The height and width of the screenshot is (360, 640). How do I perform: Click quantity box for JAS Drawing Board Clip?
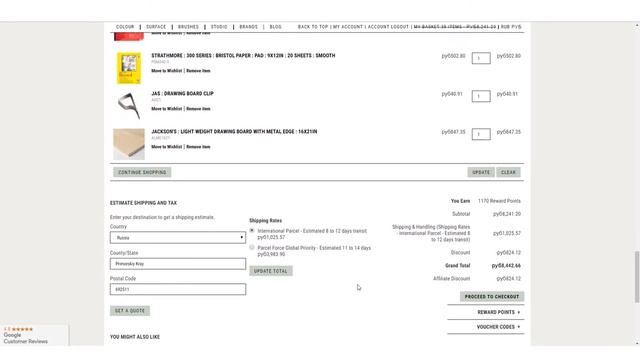pyautogui.click(x=481, y=96)
